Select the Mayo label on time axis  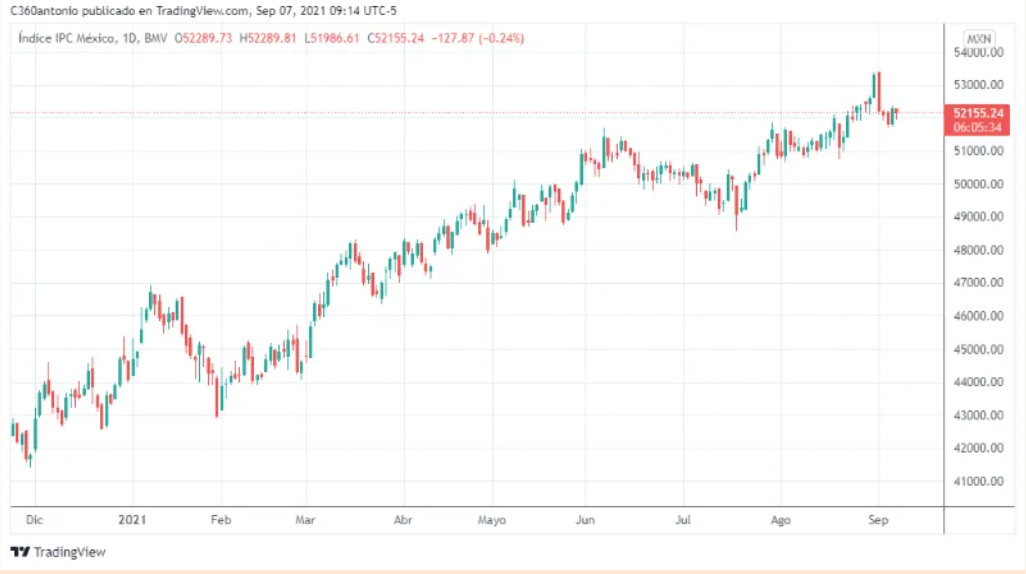tap(492, 520)
